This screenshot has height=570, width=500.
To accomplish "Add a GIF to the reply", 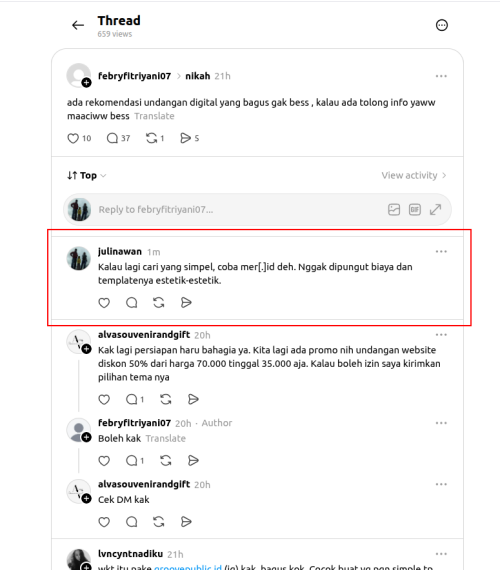I will tap(415, 210).
